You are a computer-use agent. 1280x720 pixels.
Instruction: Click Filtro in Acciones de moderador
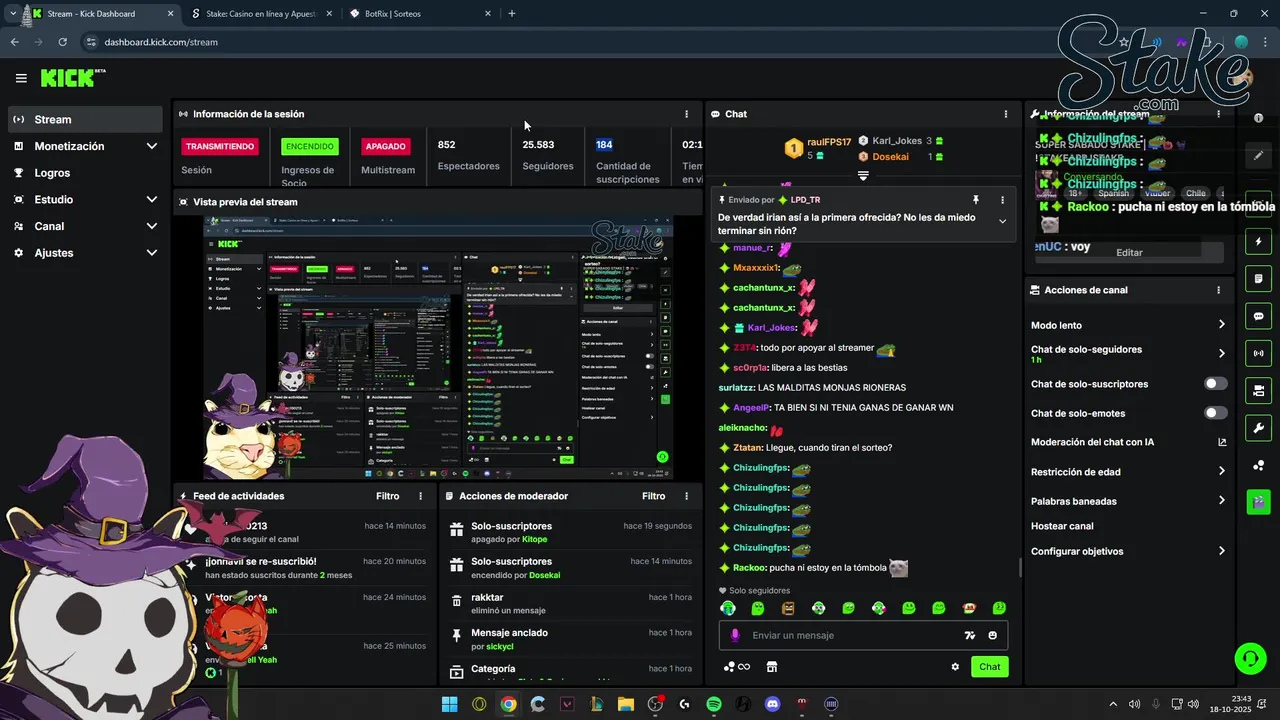[x=654, y=496]
